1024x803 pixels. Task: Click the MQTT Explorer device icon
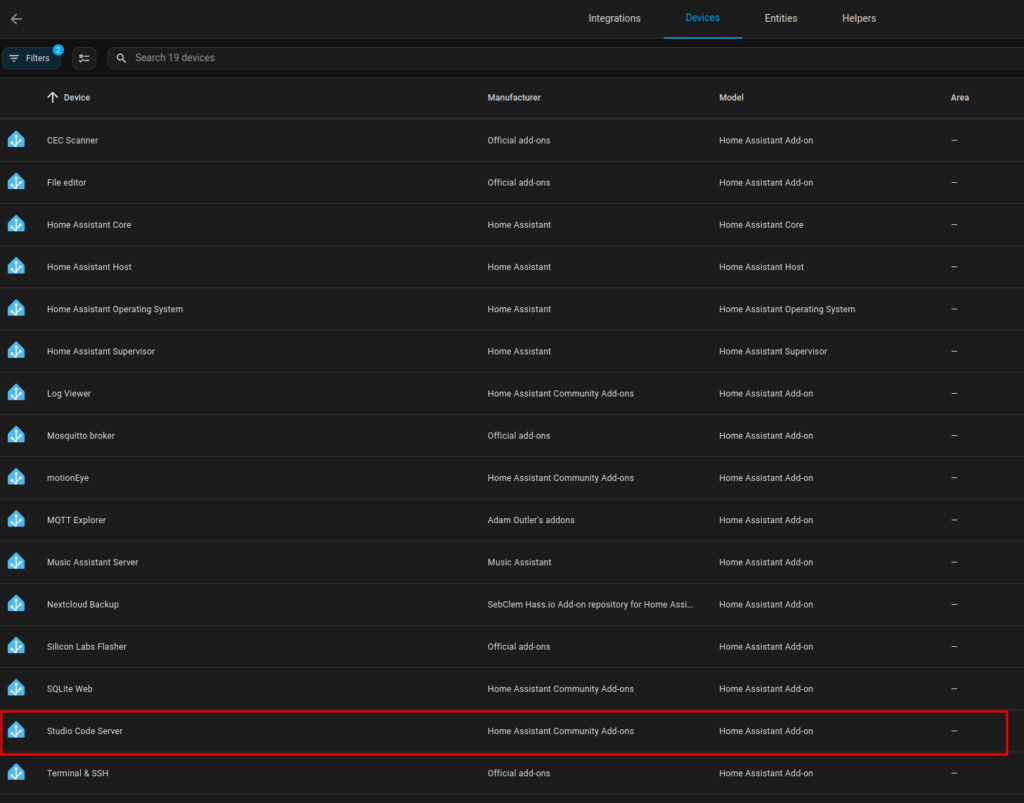coord(16,520)
